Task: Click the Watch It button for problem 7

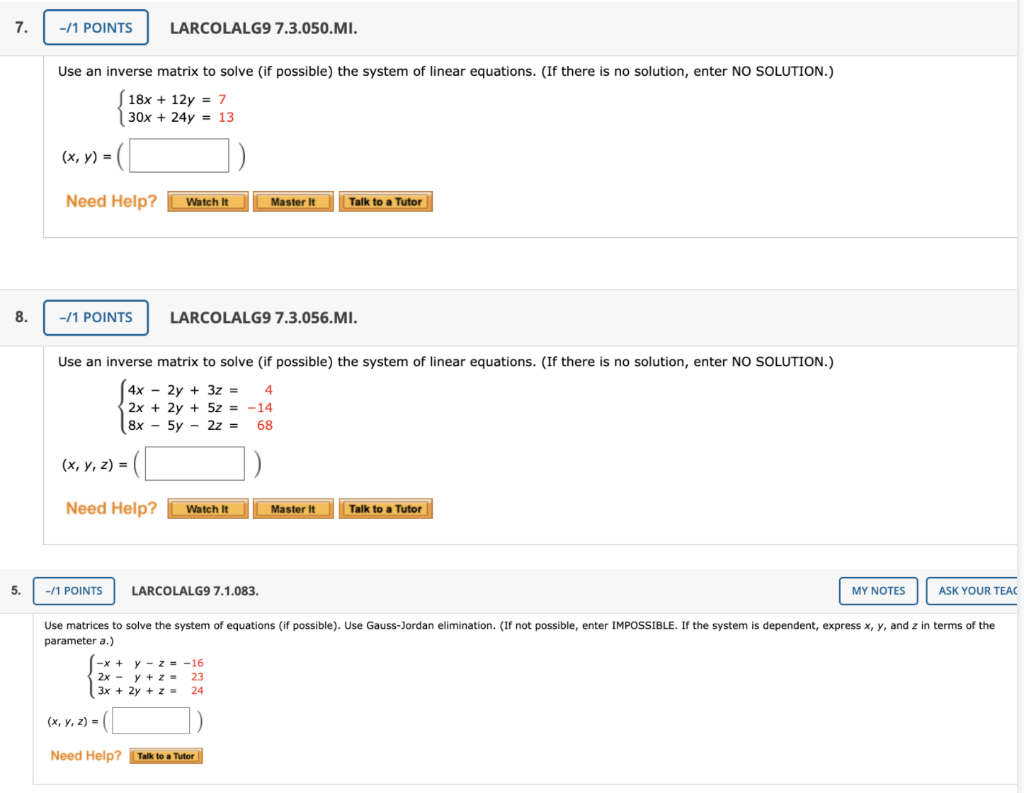Action: click(x=207, y=201)
